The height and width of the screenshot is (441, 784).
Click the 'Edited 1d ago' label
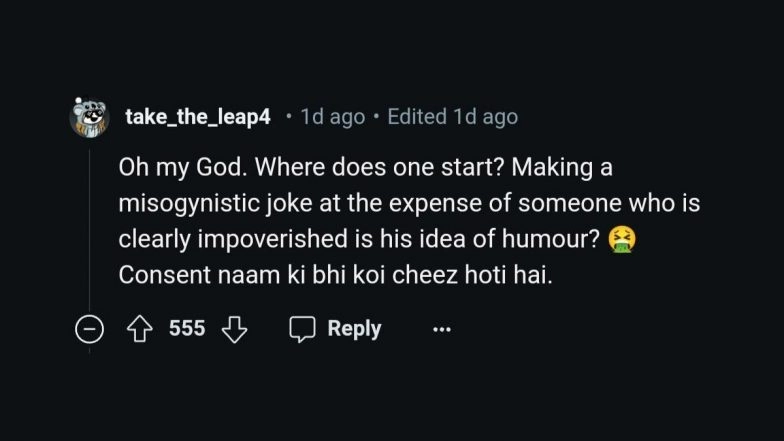452,117
